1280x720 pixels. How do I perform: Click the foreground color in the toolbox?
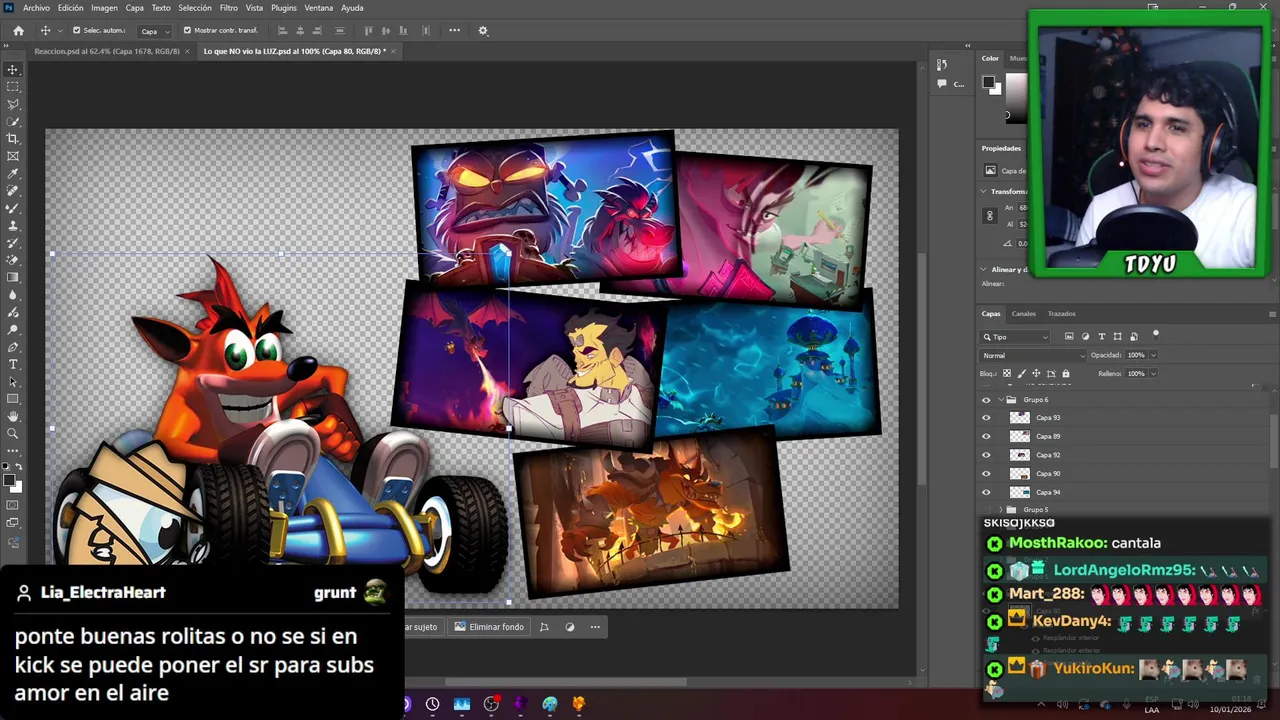point(9,480)
